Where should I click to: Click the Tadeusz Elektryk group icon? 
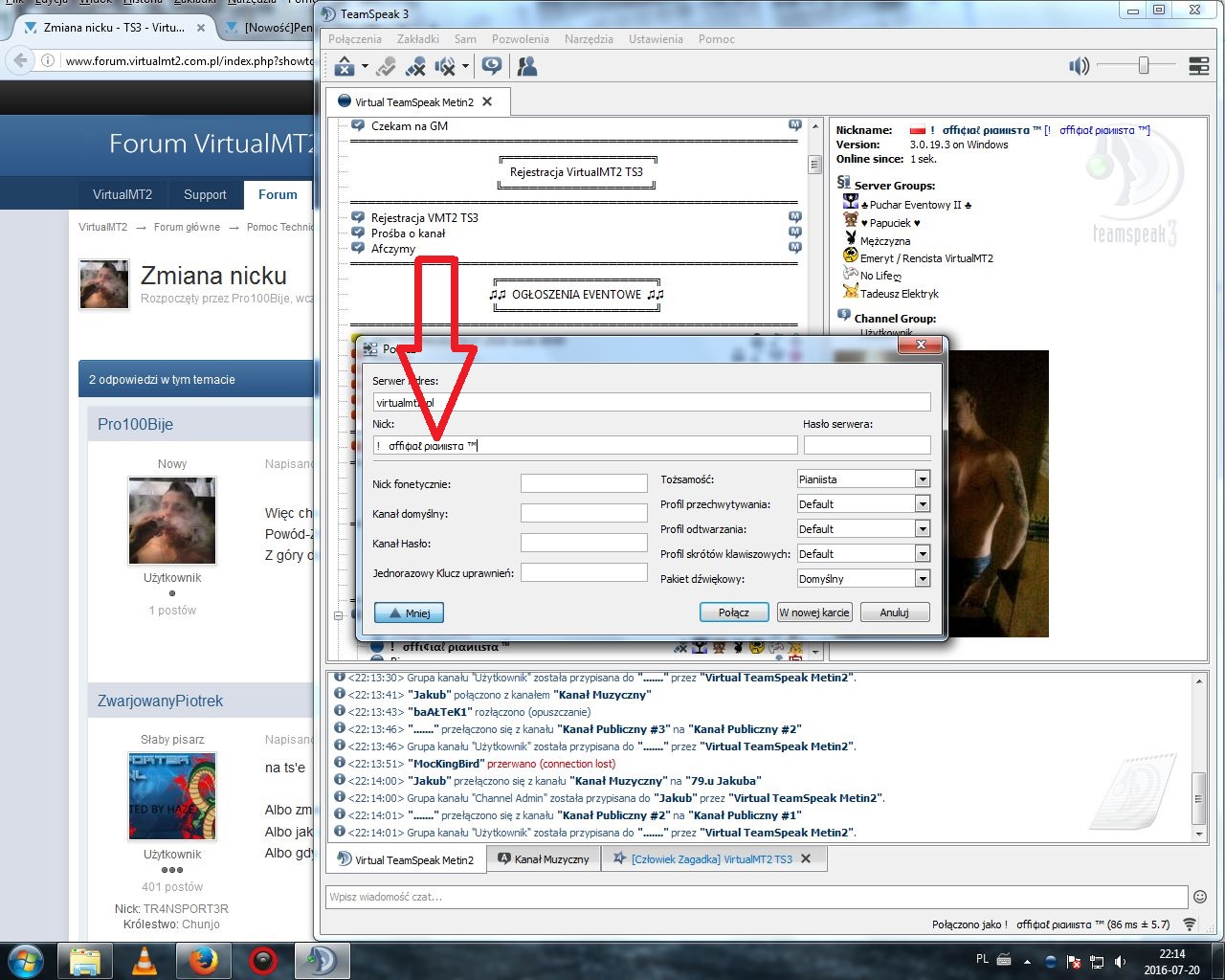pyautogui.click(x=850, y=291)
